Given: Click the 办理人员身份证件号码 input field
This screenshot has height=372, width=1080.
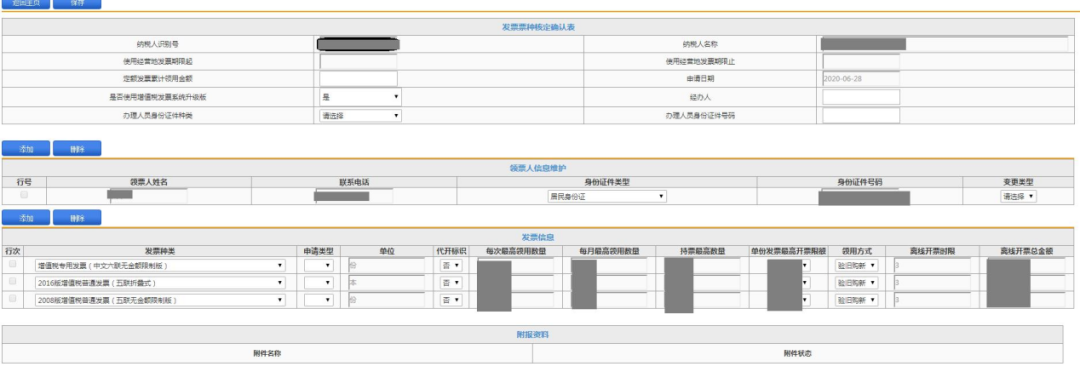Looking at the screenshot, I should pyautogui.click(x=861, y=115).
